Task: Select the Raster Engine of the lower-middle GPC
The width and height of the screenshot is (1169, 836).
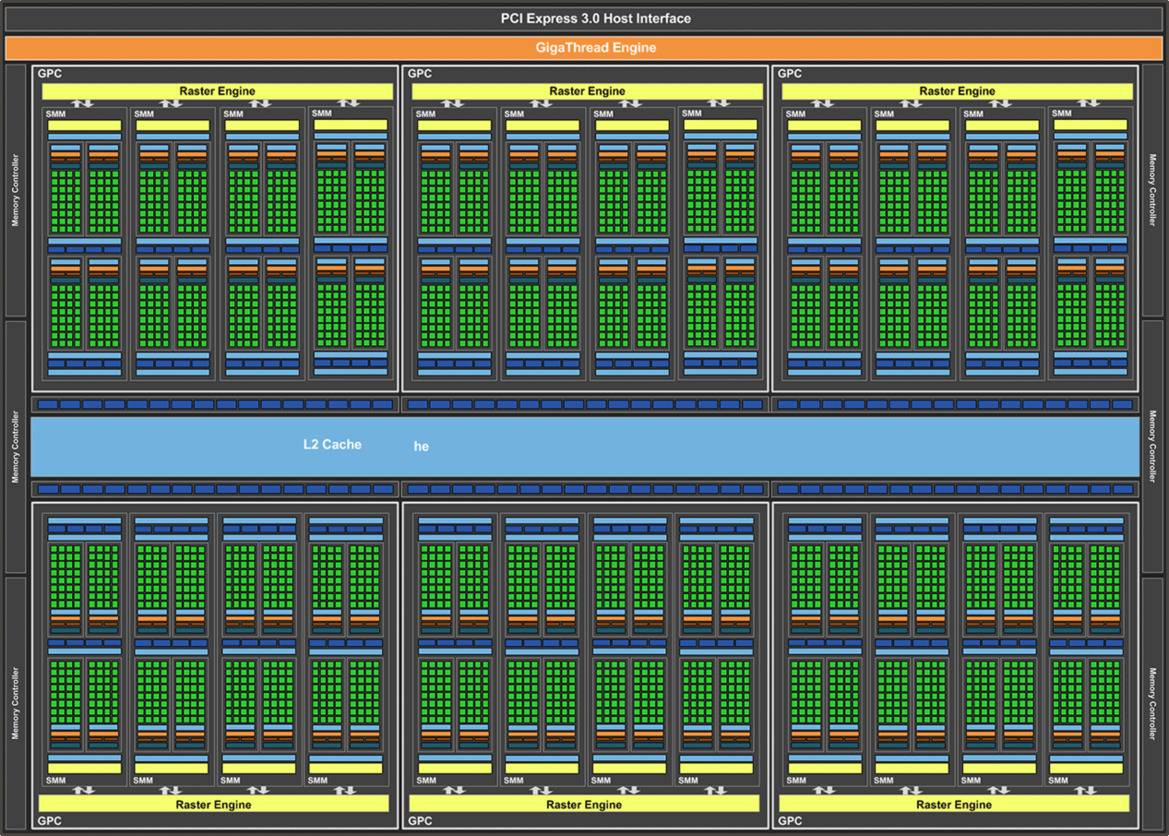Action: pyautogui.click(x=584, y=804)
